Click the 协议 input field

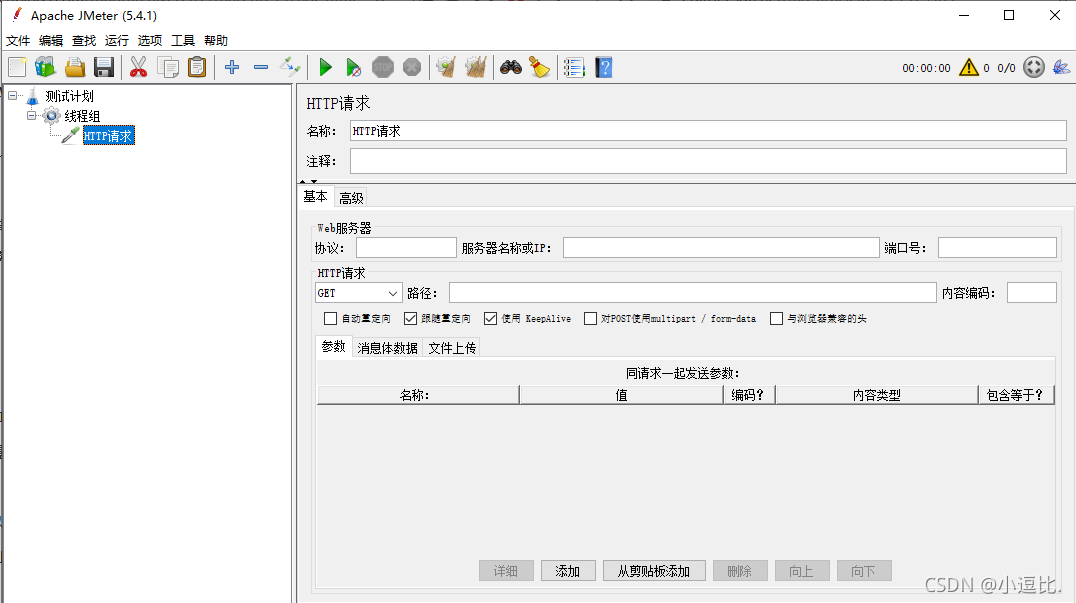coord(406,248)
